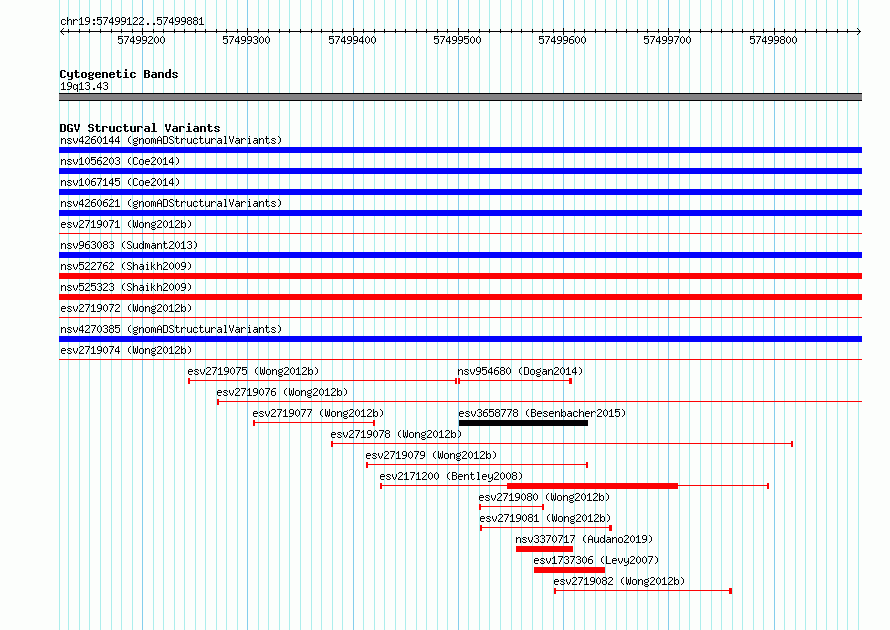Select nsv963083 (Sudmant2013) label
The image size is (890, 630).
pos(129,245)
